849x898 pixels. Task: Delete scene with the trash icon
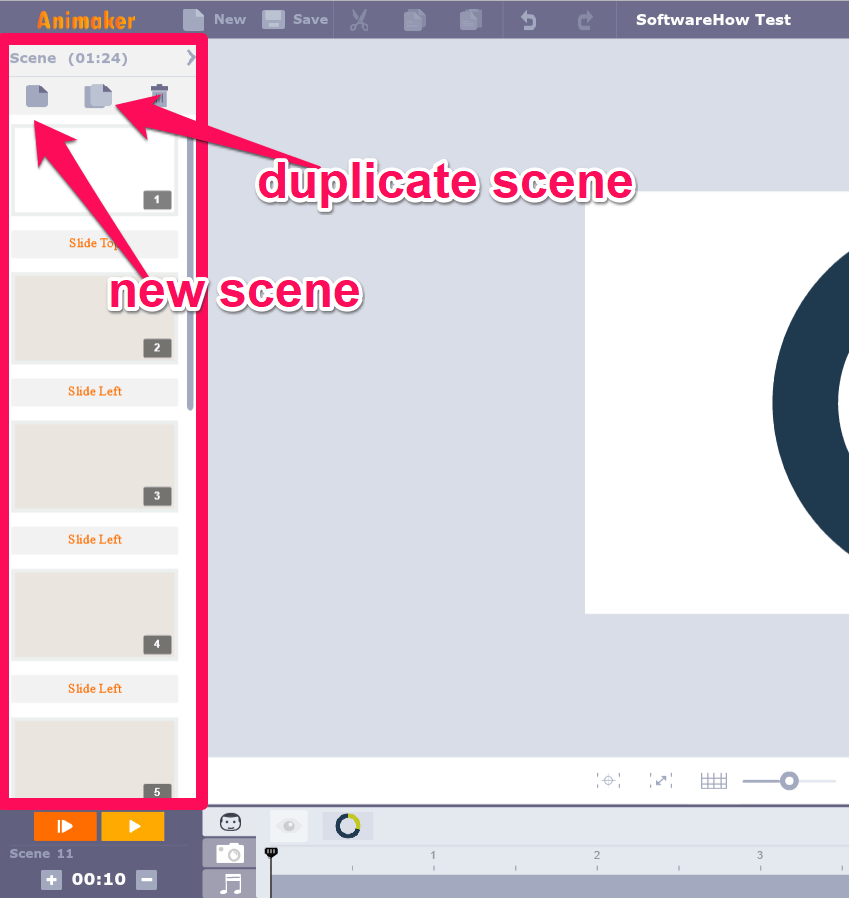tap(159, 95)
